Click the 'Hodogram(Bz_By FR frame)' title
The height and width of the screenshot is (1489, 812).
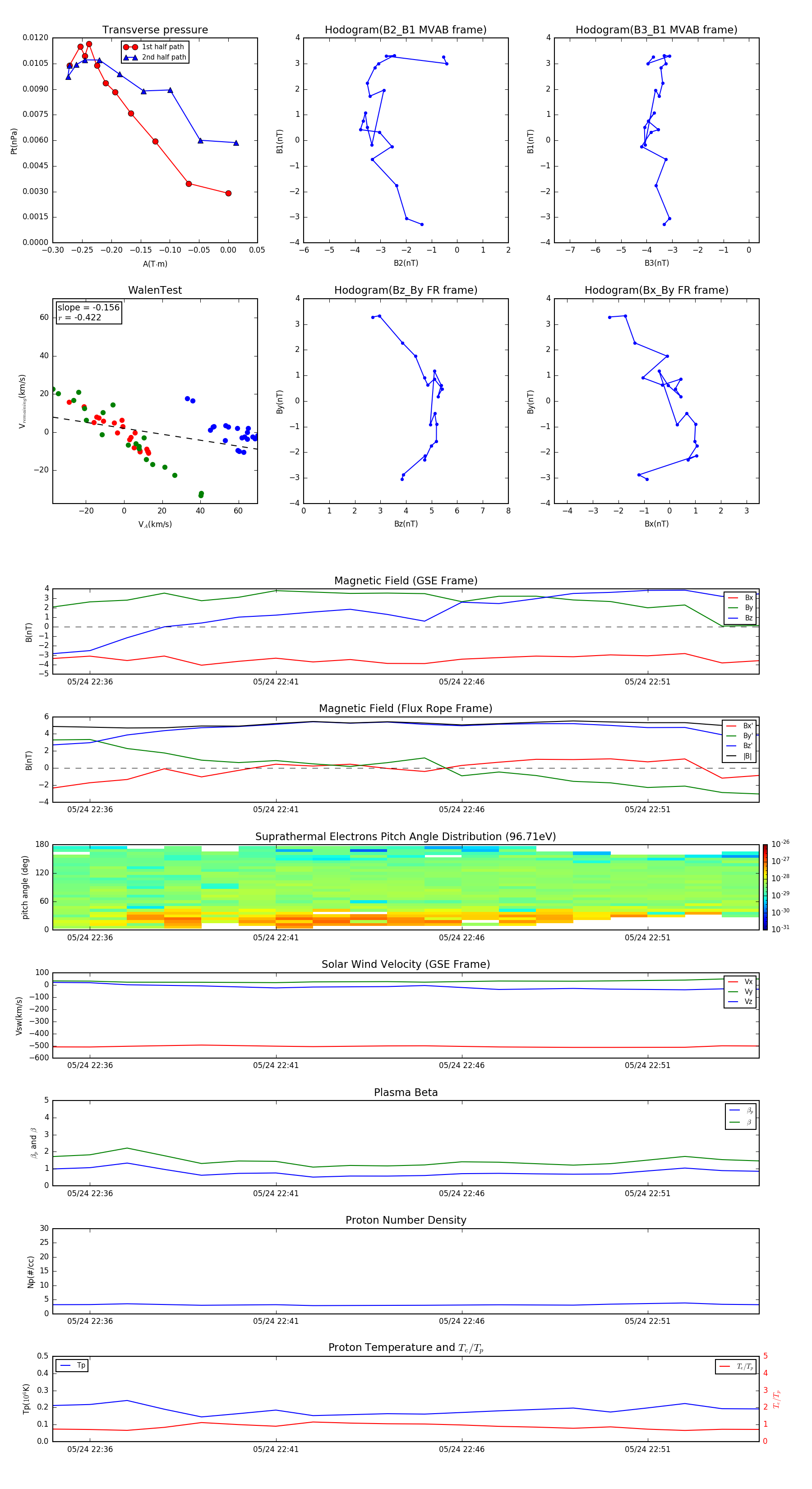click(x=406, y=290)
